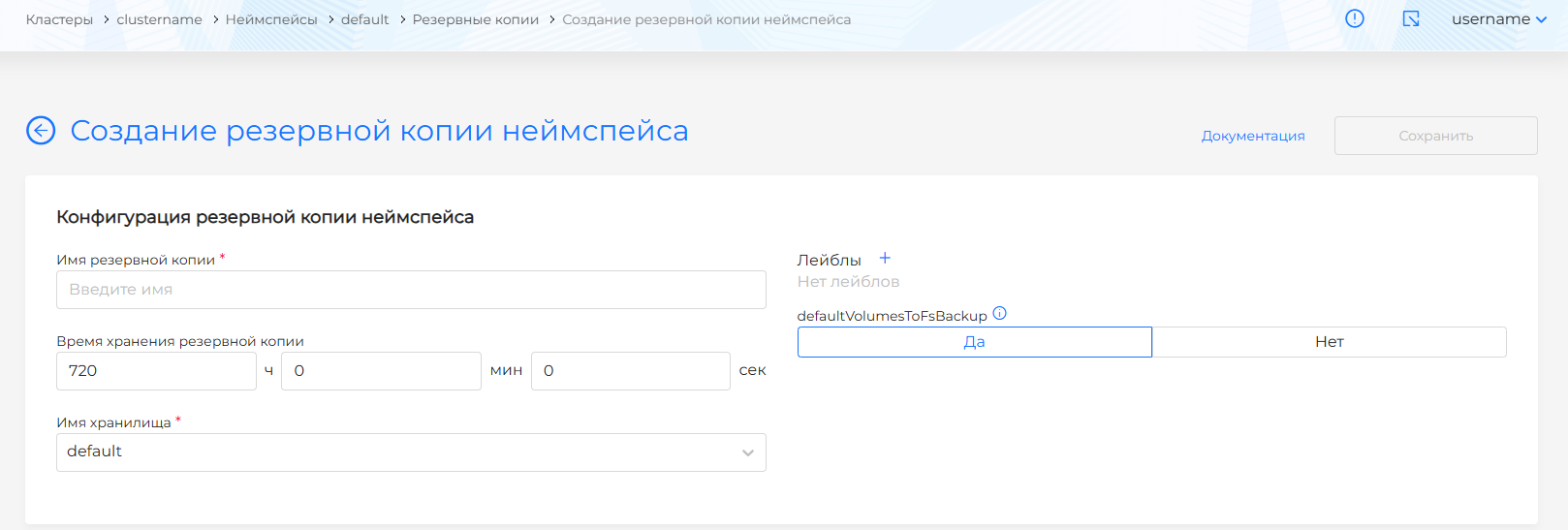Click the expand window icon in header
The width and height of the screenshot is (1568, 530).
pyautogui.click(x=1411, y=19)
